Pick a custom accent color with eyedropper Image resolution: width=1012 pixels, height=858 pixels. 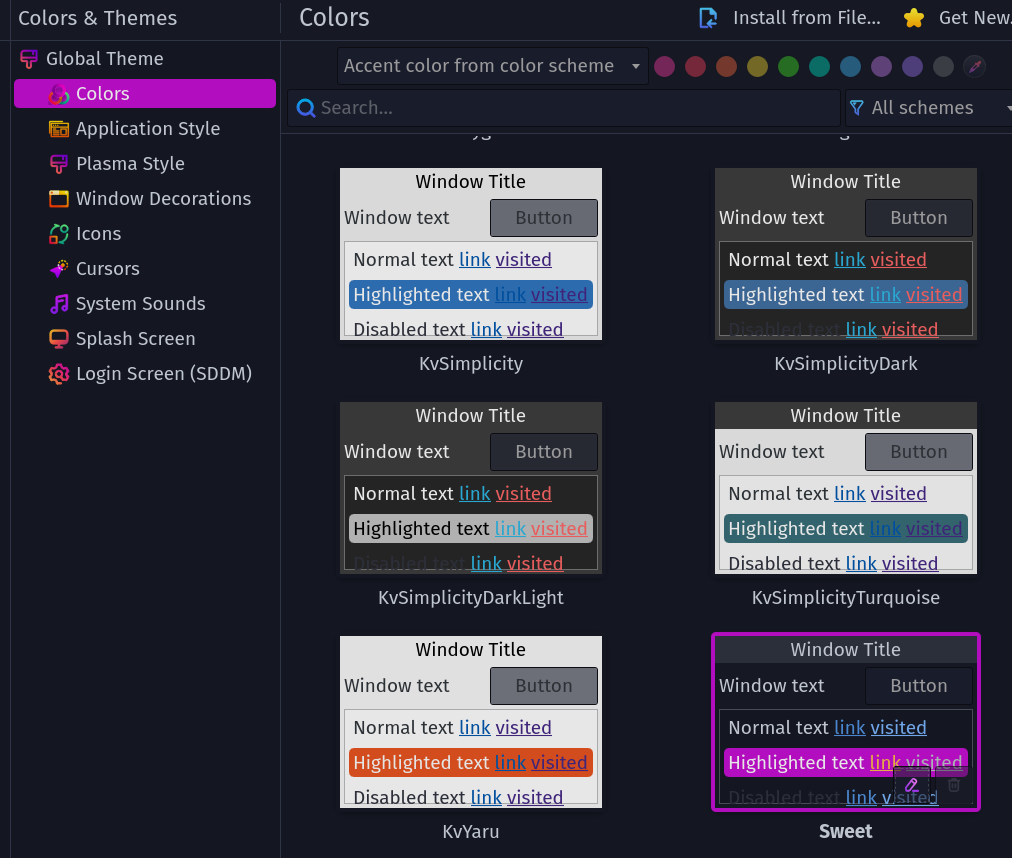pyautogui.click(x=974, y=66)
